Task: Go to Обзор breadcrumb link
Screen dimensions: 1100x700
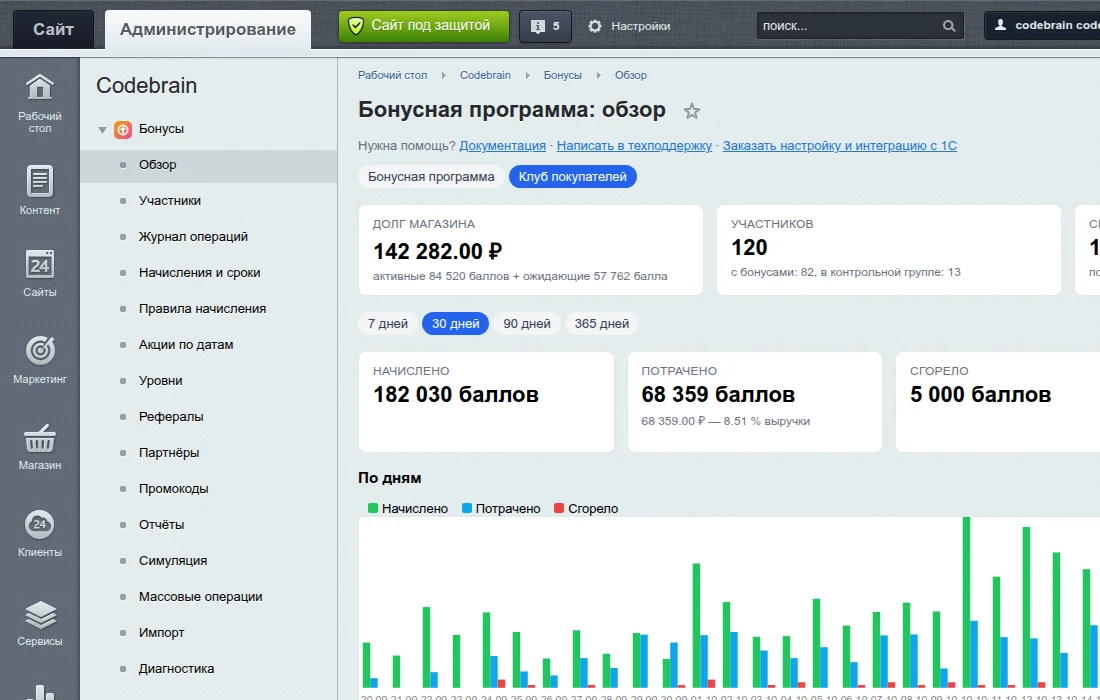Action: tap(631, 75)
